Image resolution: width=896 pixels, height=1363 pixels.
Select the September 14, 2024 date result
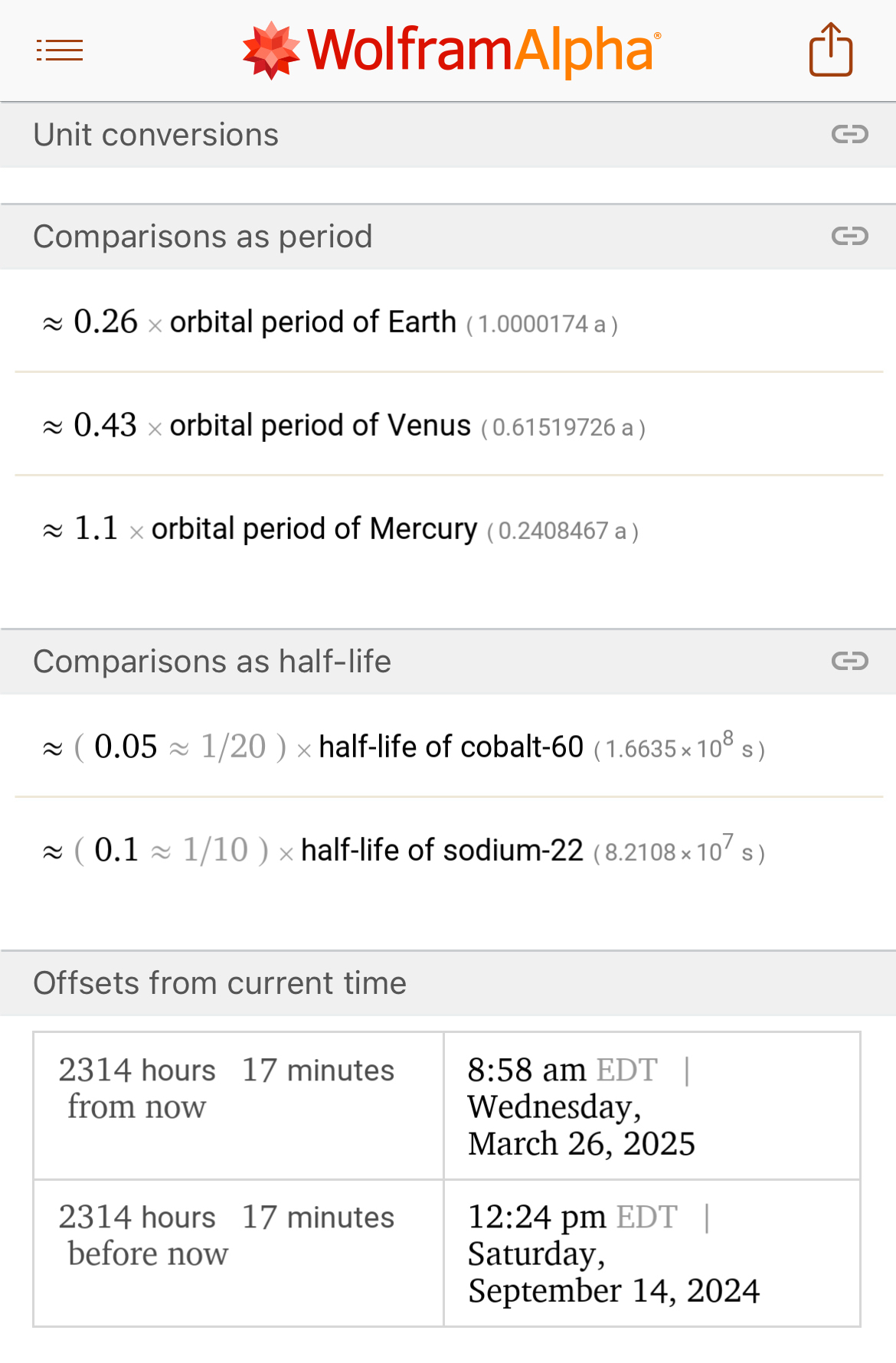pos(613,1291)
